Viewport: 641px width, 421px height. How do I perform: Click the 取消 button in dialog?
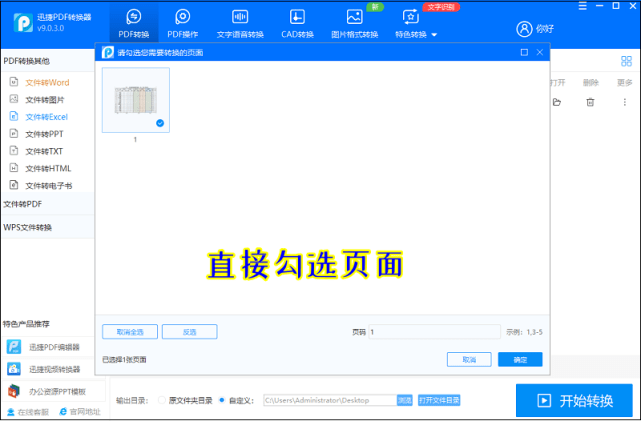pos(469,360)
